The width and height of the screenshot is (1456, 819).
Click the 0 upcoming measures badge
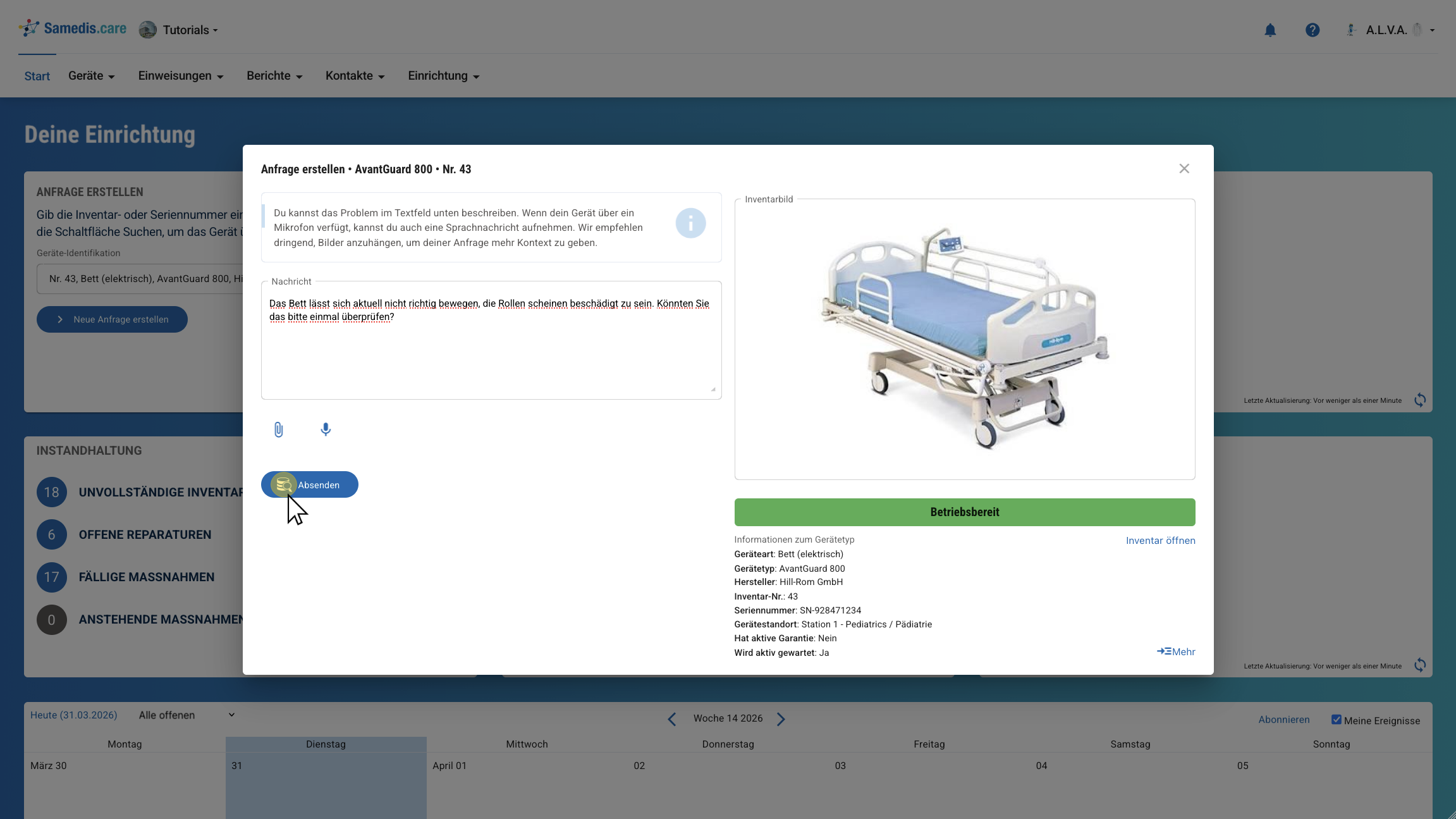51,620
